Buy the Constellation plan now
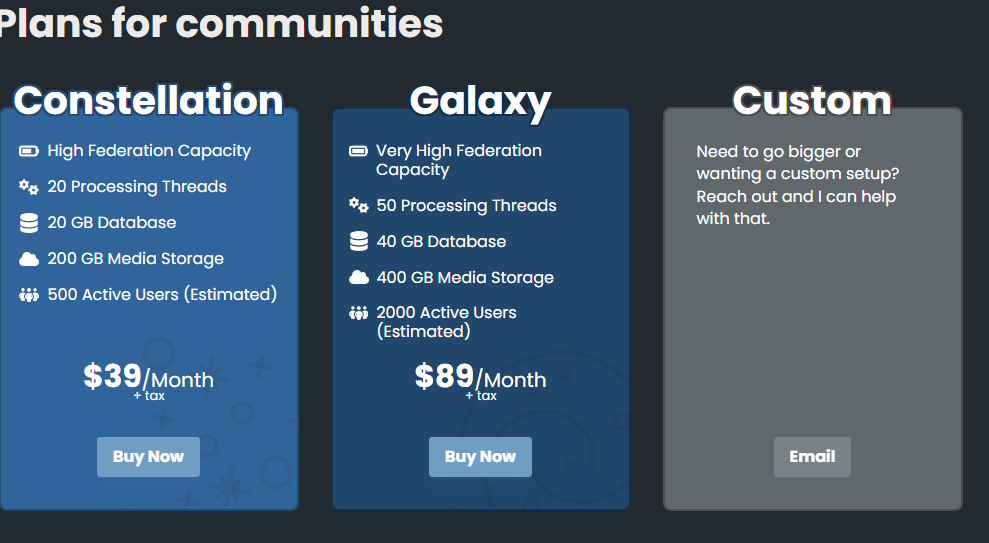This screenshot has height=543, width=989. tap(148, 457)
